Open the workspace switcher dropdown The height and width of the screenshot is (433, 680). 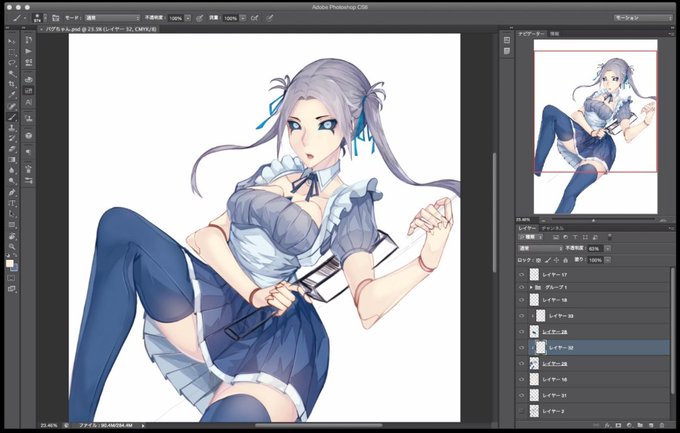coord(643,18)
